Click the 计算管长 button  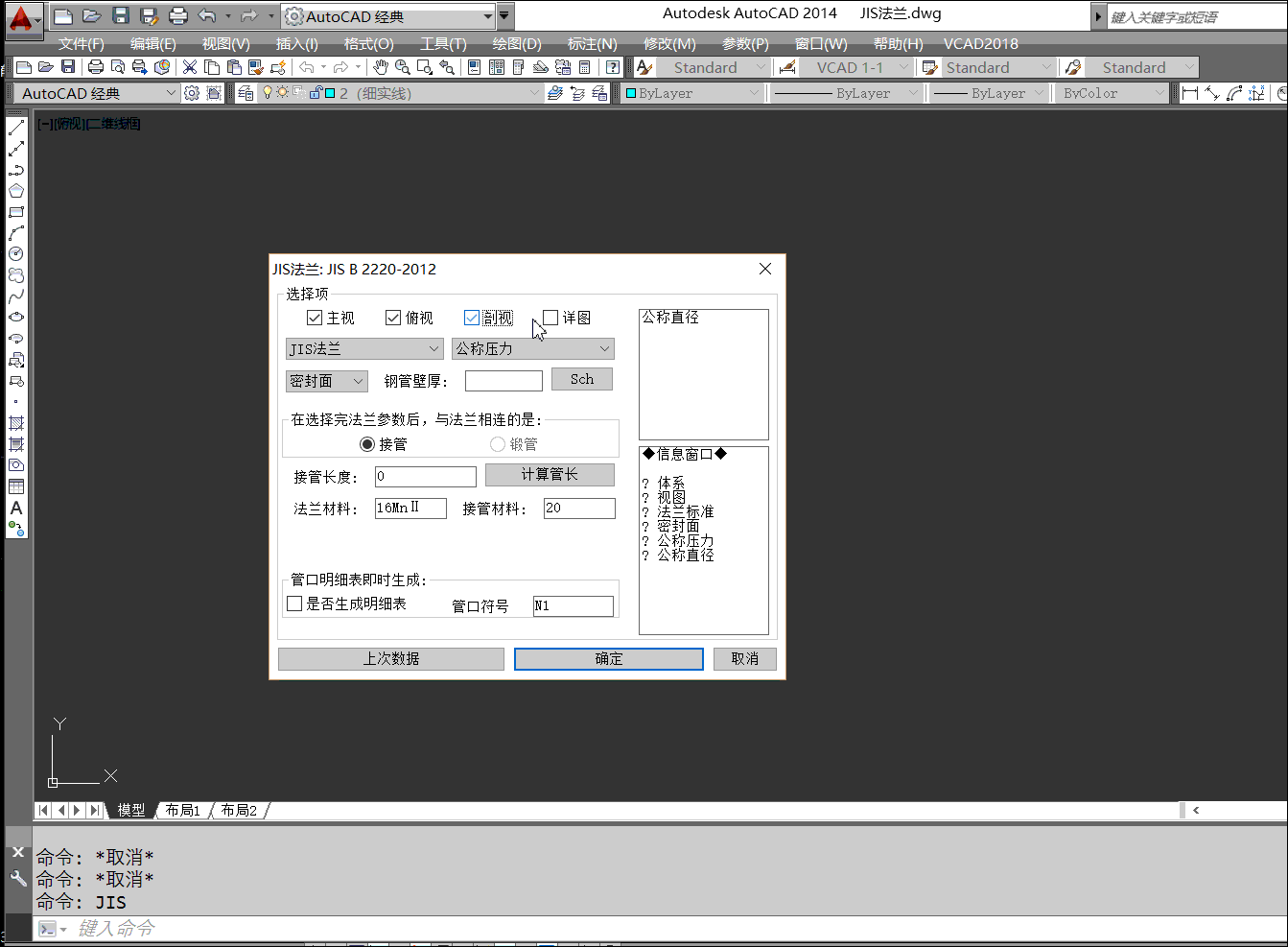point(550,475)
